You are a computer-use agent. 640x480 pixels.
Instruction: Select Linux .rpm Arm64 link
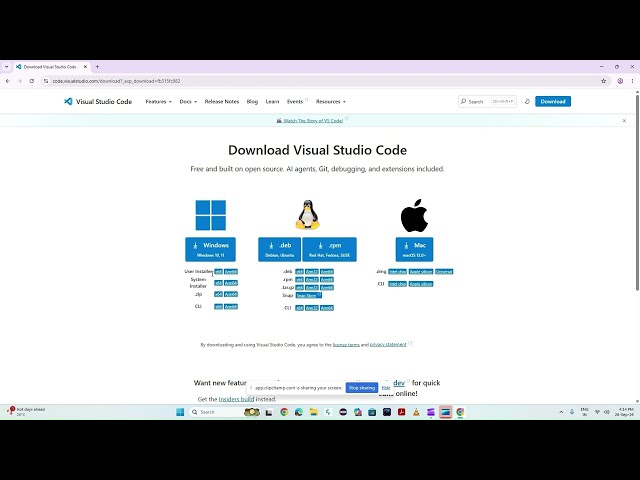[x=327, y=280]
